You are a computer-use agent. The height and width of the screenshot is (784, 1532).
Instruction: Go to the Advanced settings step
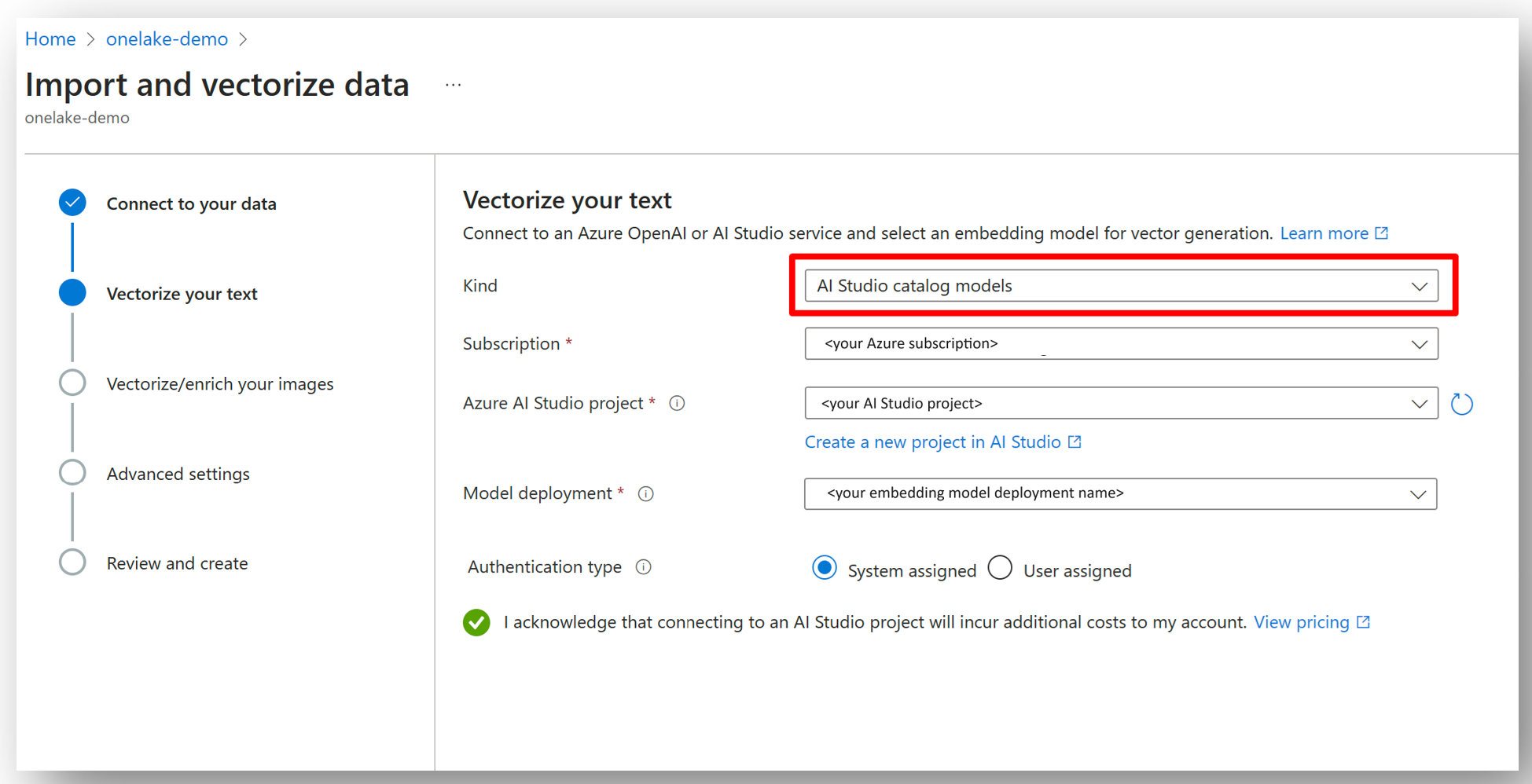click(x=178, y=474)
